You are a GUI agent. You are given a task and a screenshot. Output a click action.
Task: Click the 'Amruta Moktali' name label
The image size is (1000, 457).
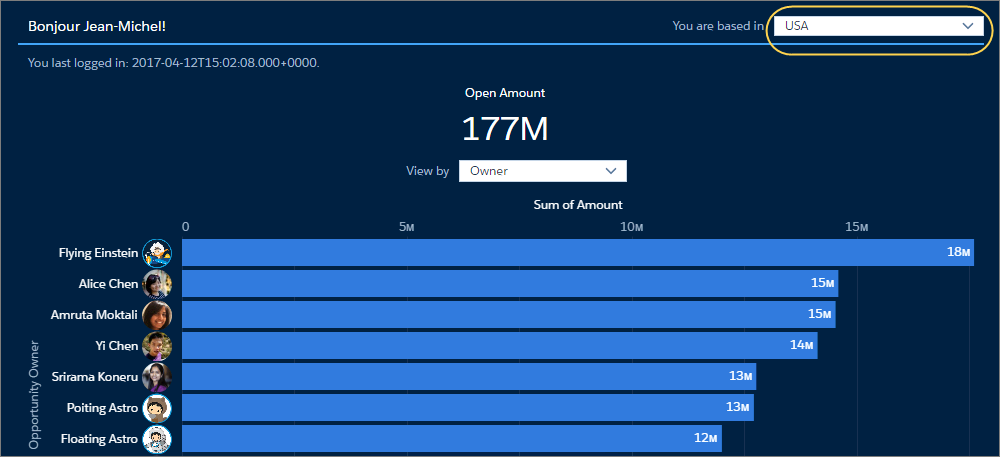(x=94, y=315)
